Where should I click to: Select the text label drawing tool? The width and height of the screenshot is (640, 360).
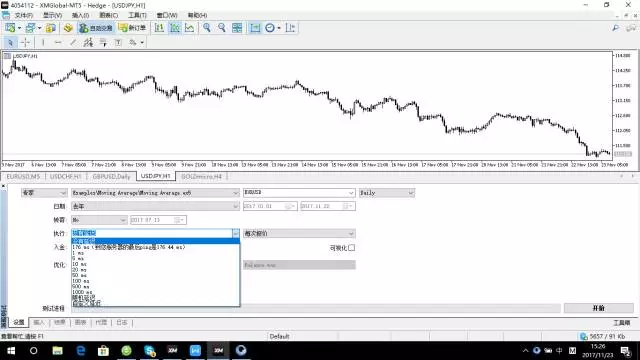click(x=118, y=42)
